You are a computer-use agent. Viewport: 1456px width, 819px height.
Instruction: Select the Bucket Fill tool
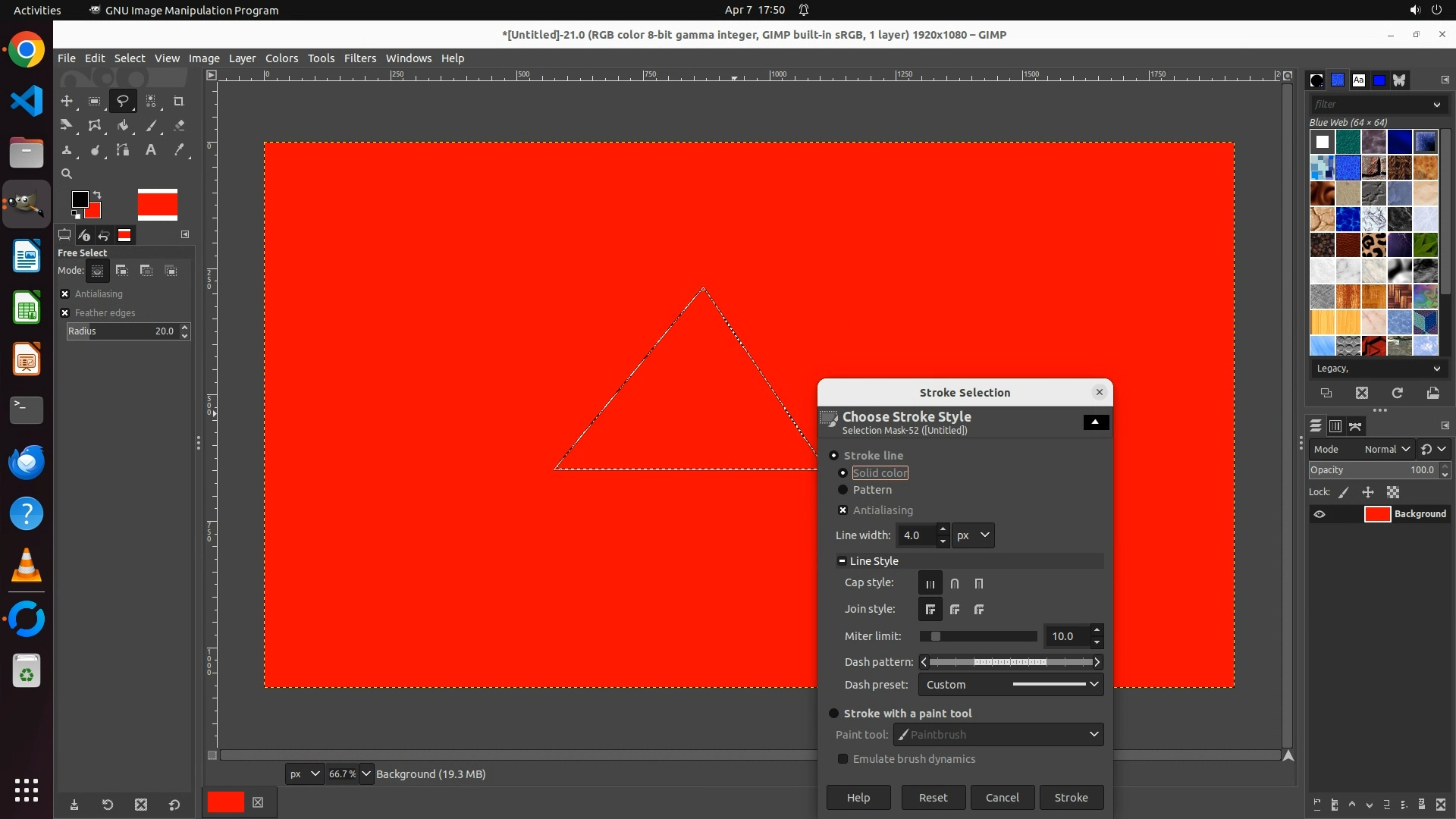[123, 126]
